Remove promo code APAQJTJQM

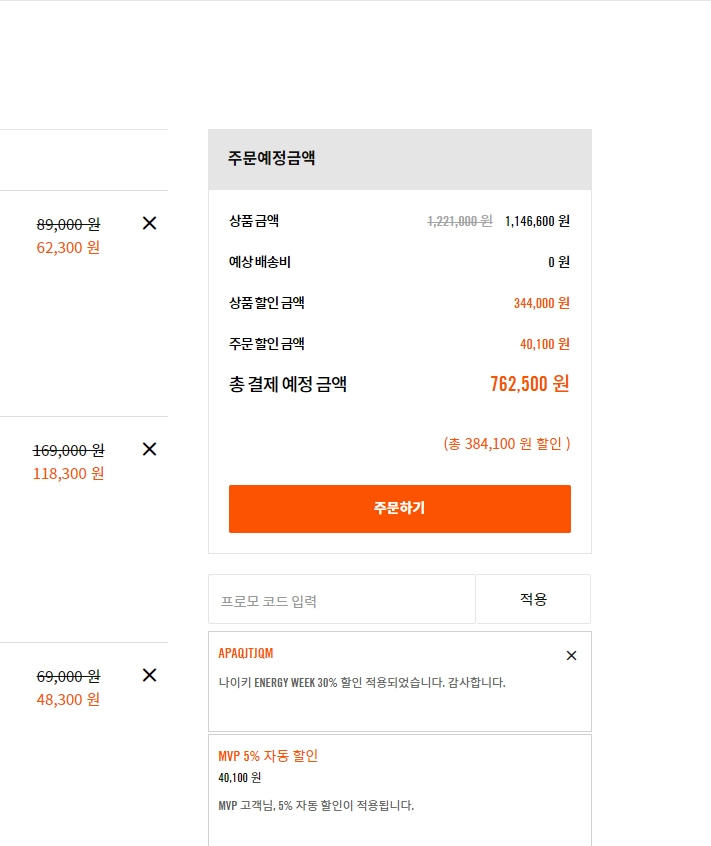(571, 656)
